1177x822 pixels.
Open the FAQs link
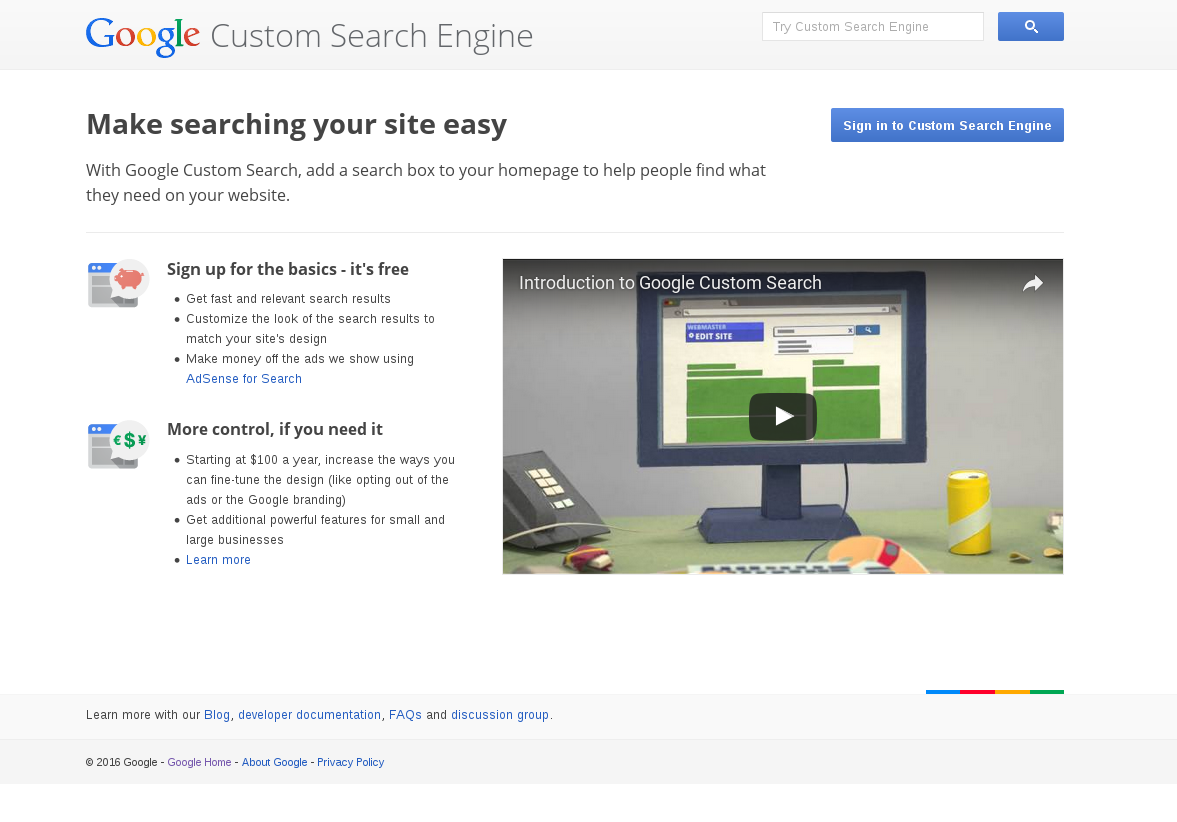tap(405, 715)
